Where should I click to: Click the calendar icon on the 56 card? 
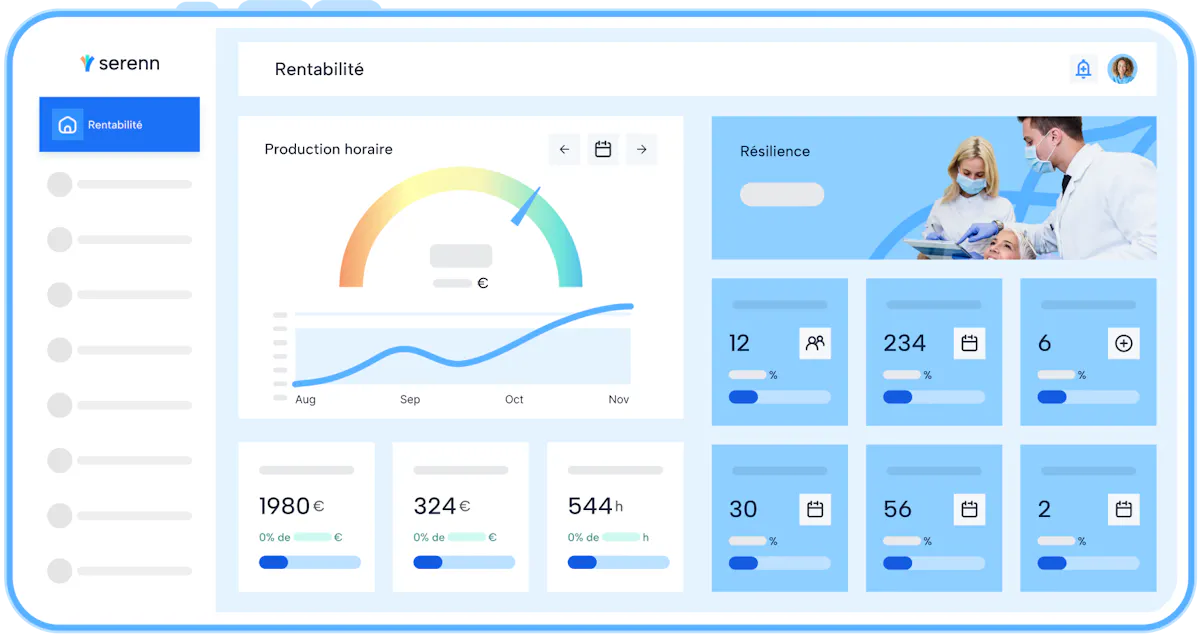coord(969,509)
